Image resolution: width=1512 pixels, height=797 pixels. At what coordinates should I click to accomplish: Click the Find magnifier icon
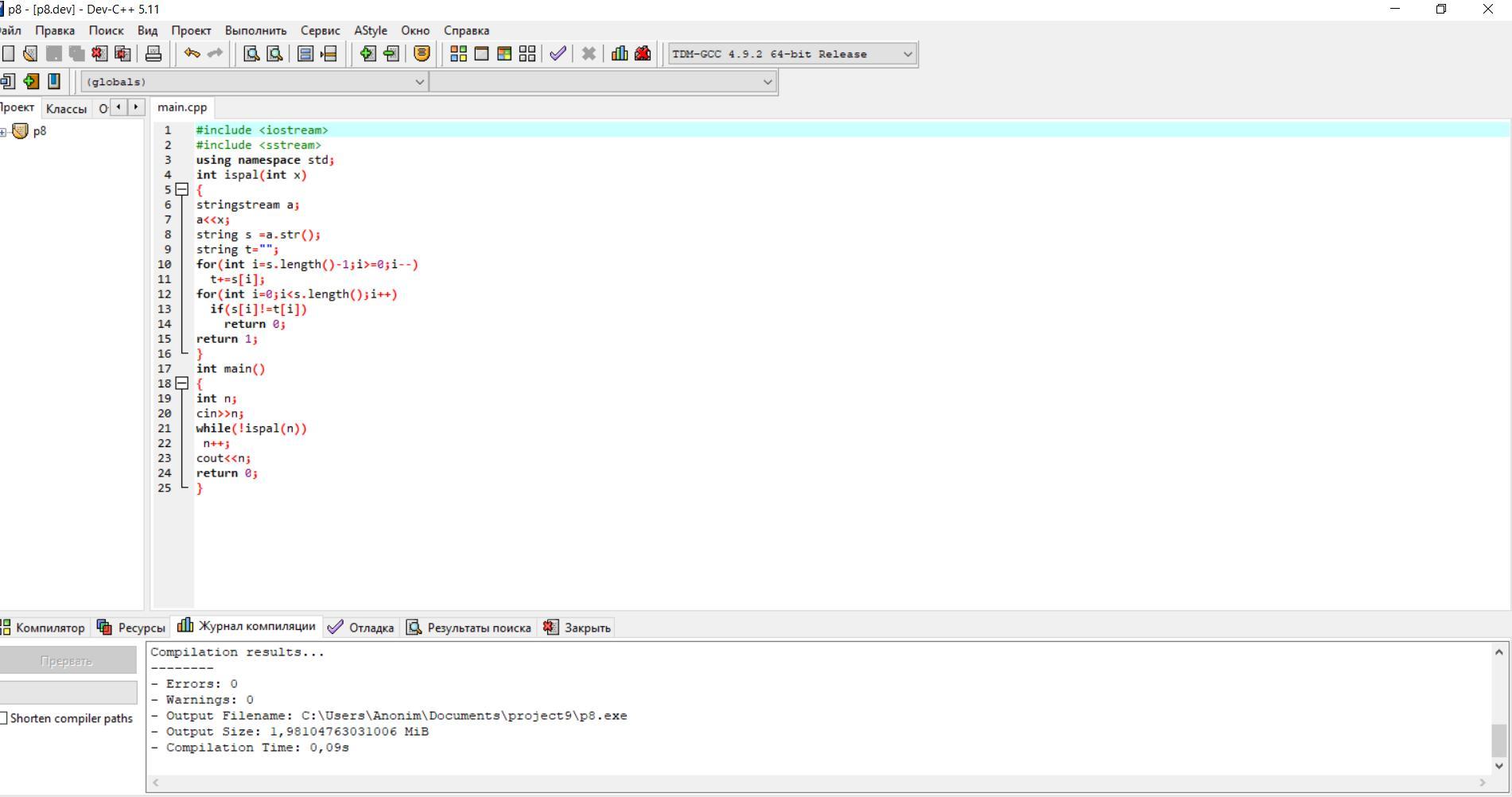point(251,53)
